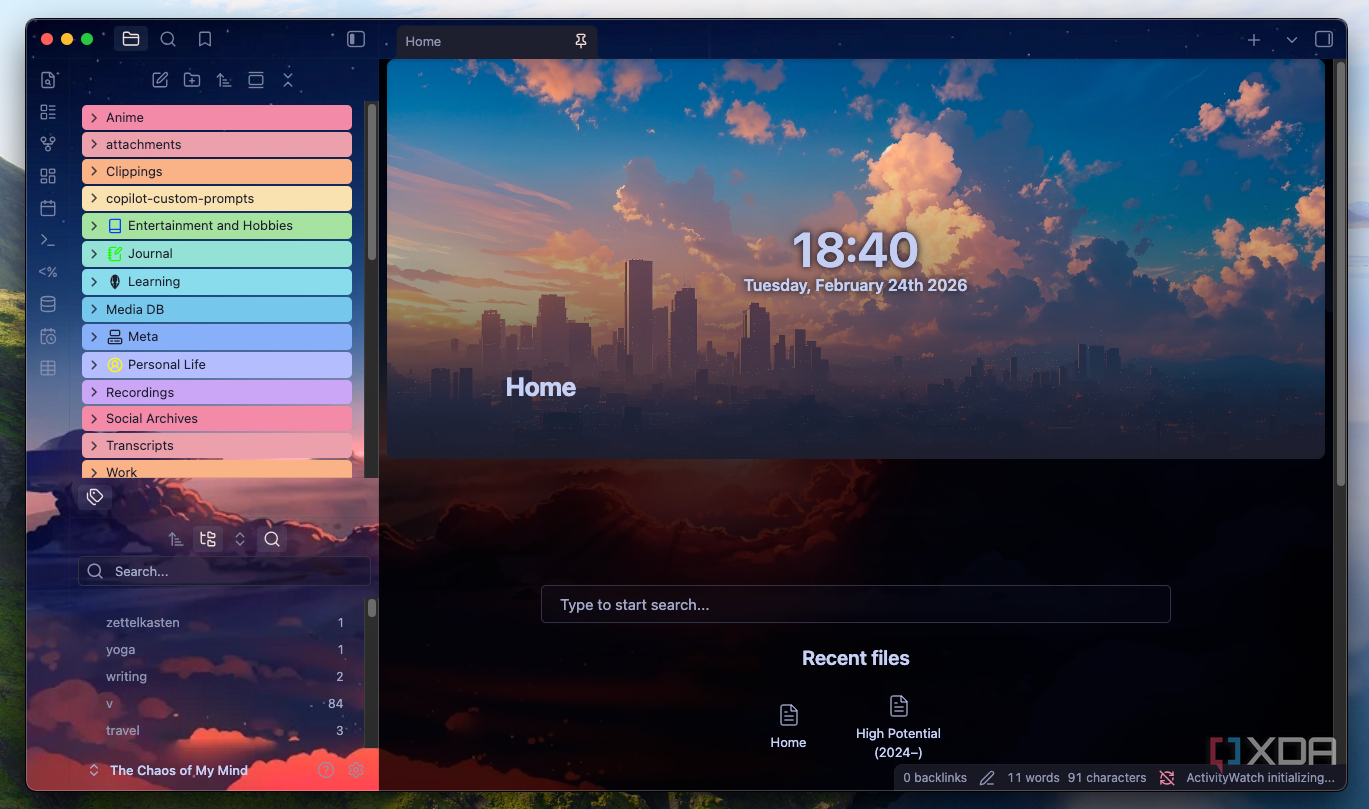This screenshot has height=809, width=1369.
Task: Toggle auto-reveal current file in explorer
Action: (x=256, y=80)
